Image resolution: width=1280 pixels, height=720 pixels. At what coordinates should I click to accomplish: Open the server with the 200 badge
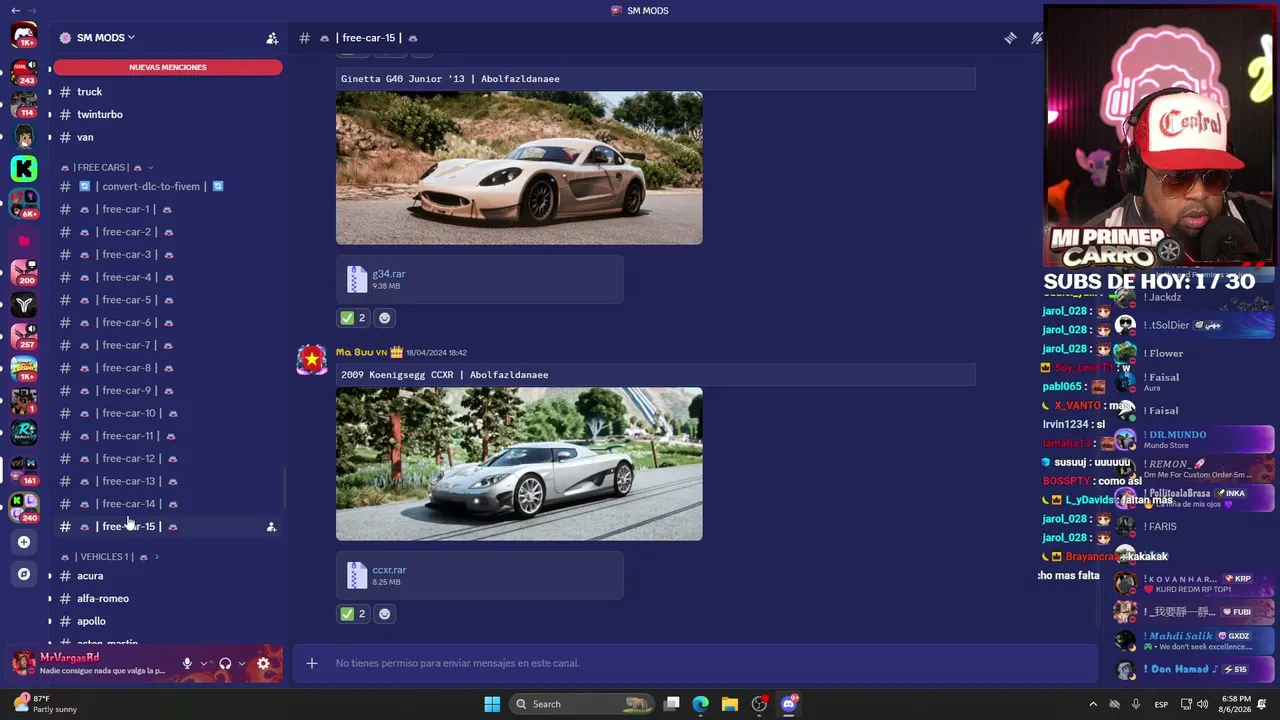24,272
